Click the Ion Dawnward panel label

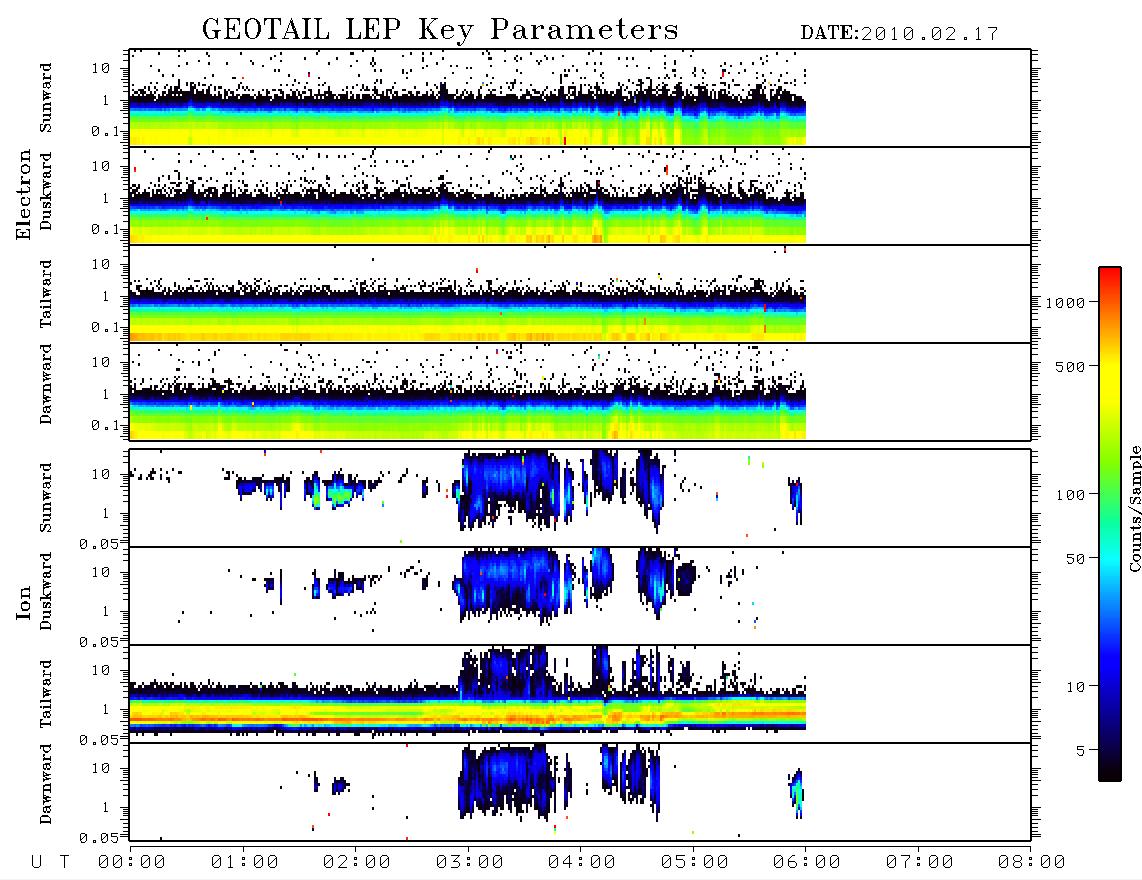[46, 784]
